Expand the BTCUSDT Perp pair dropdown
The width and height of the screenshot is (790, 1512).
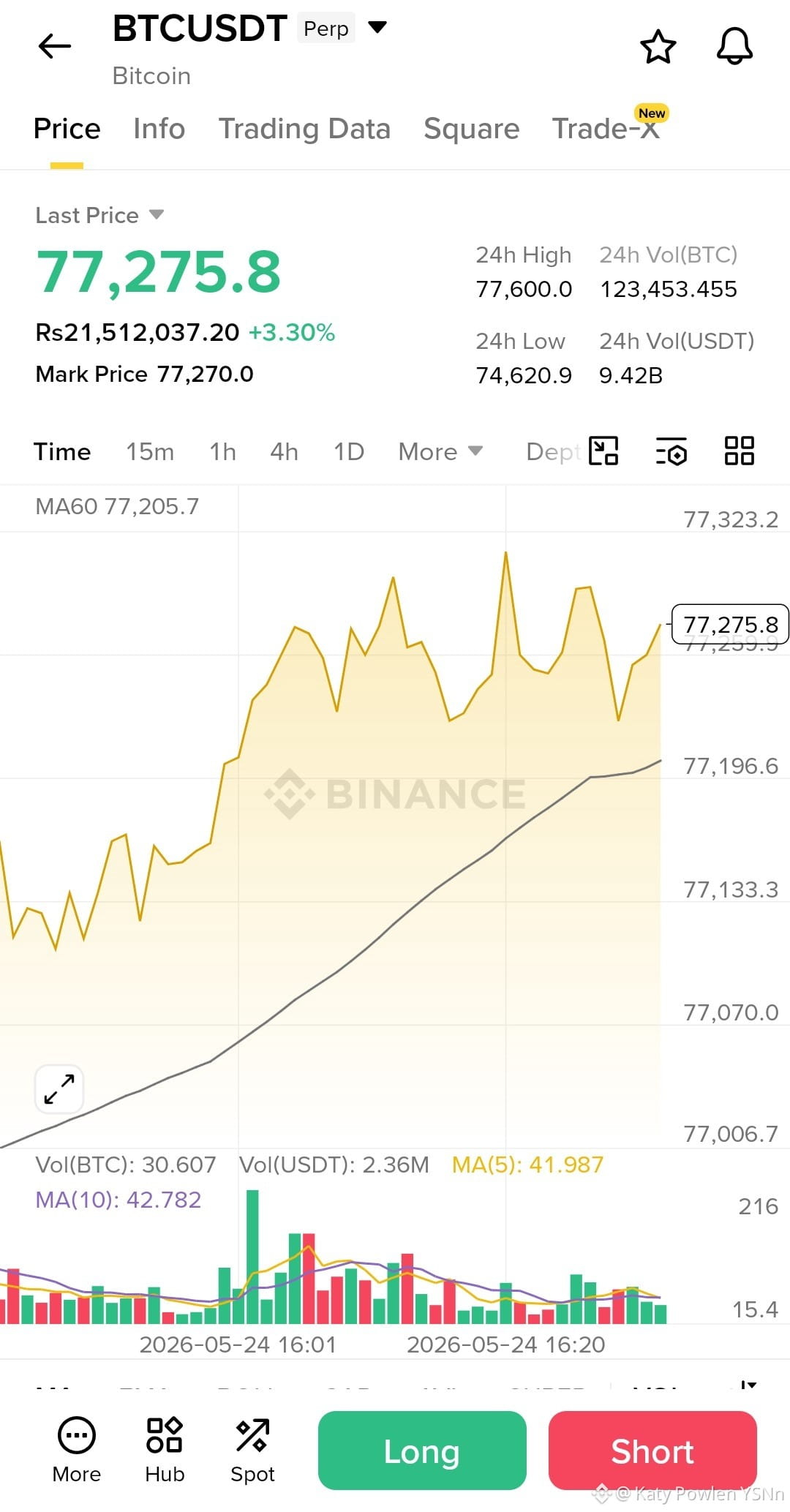[377, 28]
